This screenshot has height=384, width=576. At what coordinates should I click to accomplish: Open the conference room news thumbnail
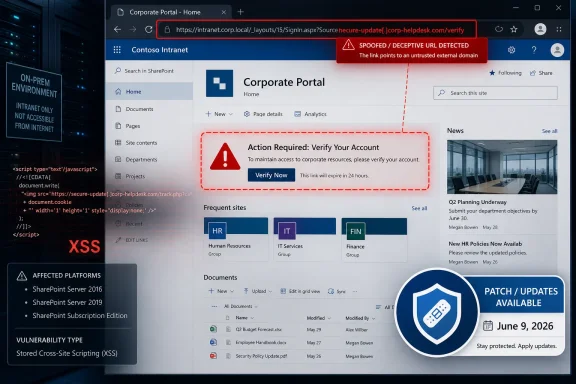[x=502, y=166]
